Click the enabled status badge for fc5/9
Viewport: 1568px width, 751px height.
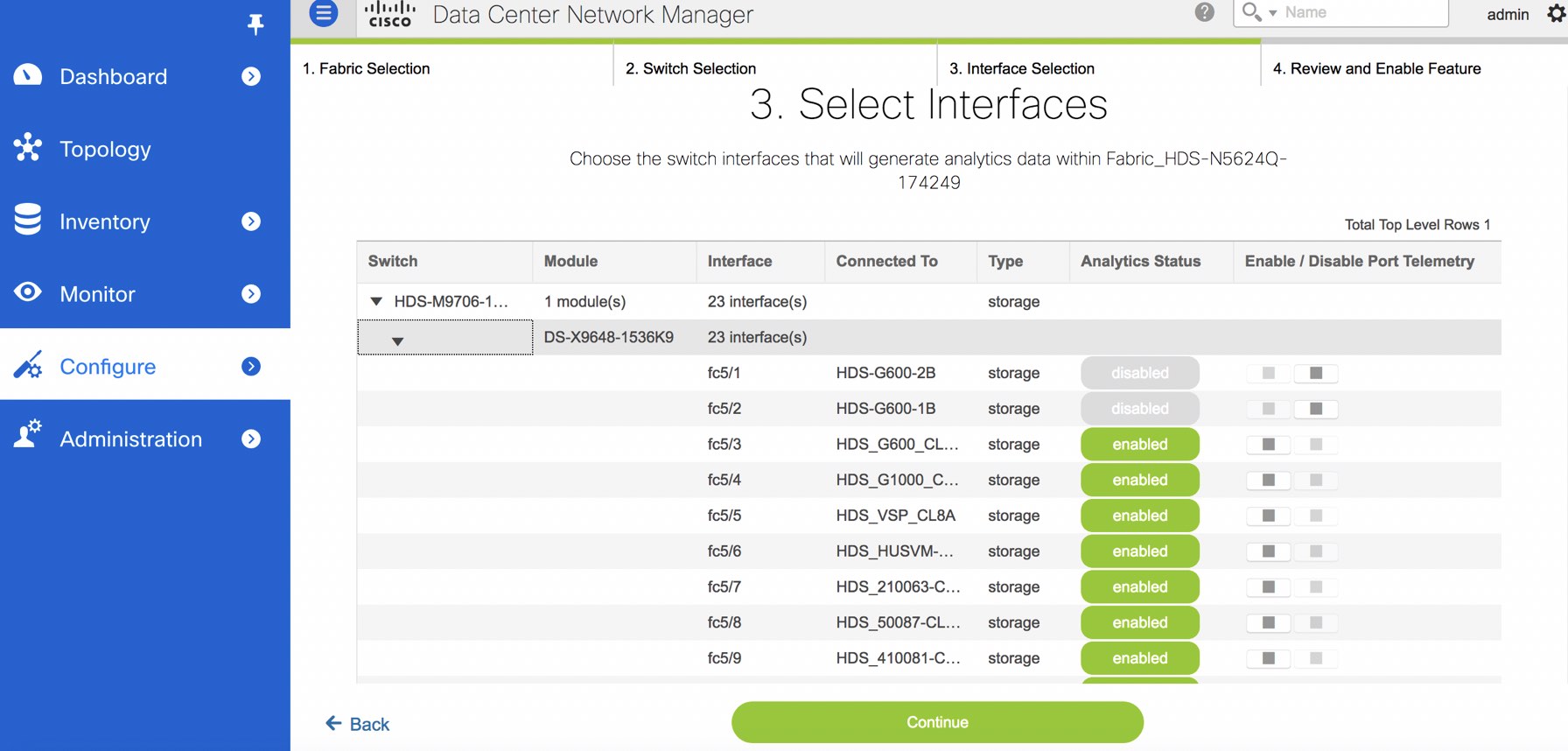1139,658
